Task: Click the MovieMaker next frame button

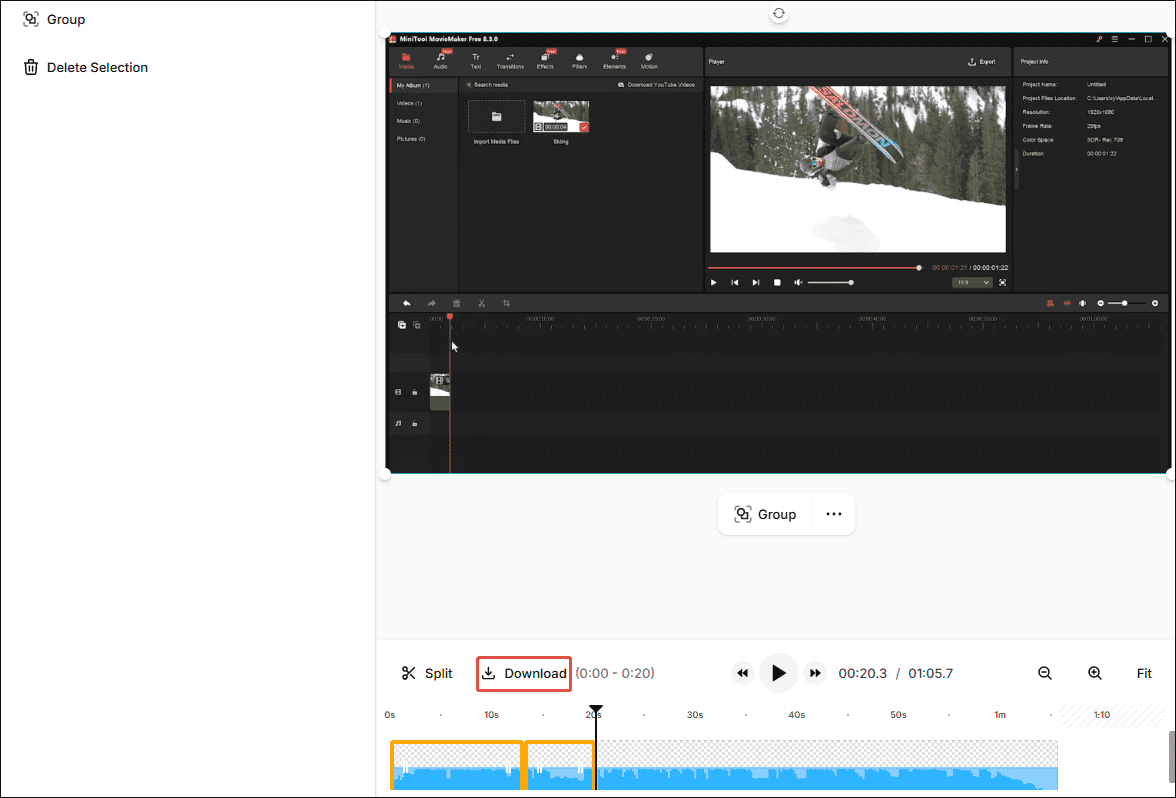Action: click(756, 283)
